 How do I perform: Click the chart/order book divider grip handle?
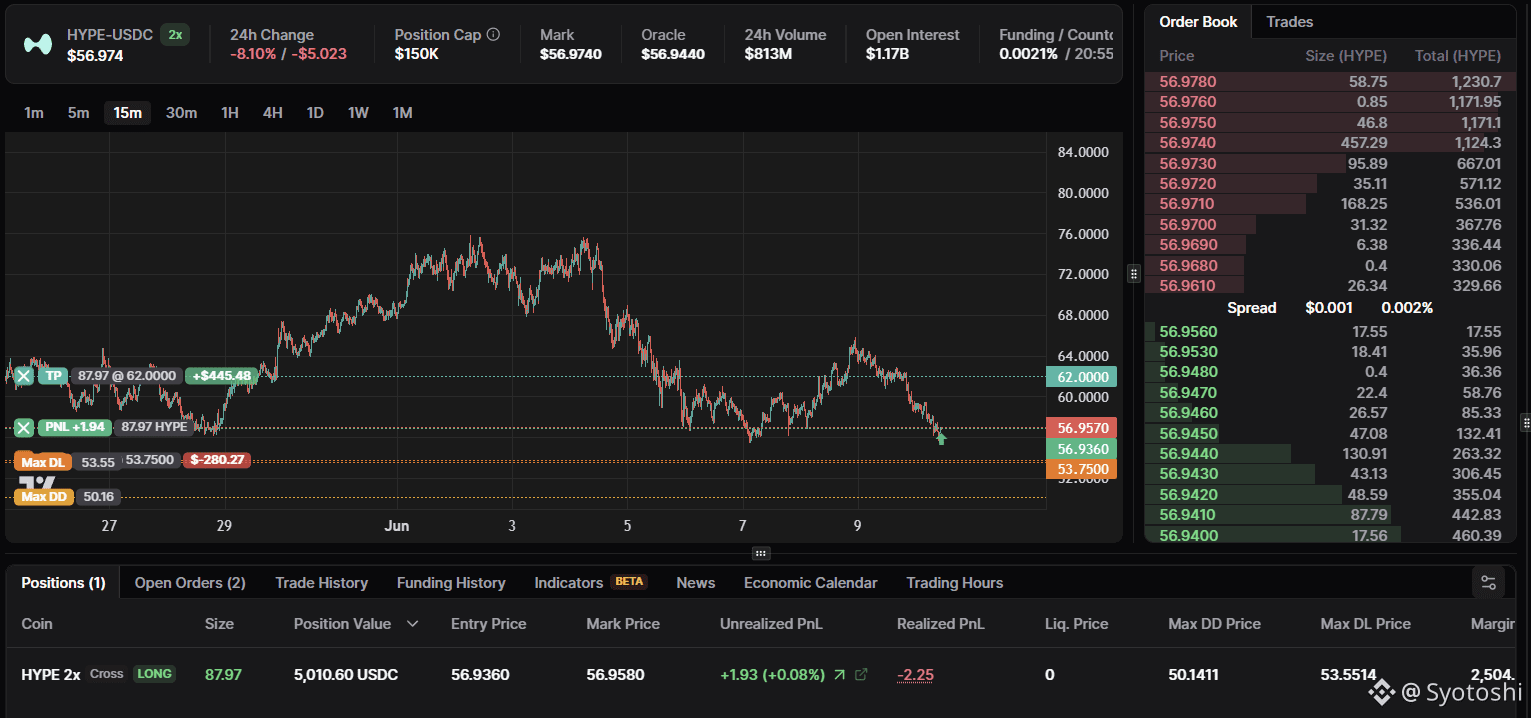click(x=1133, y=273)
